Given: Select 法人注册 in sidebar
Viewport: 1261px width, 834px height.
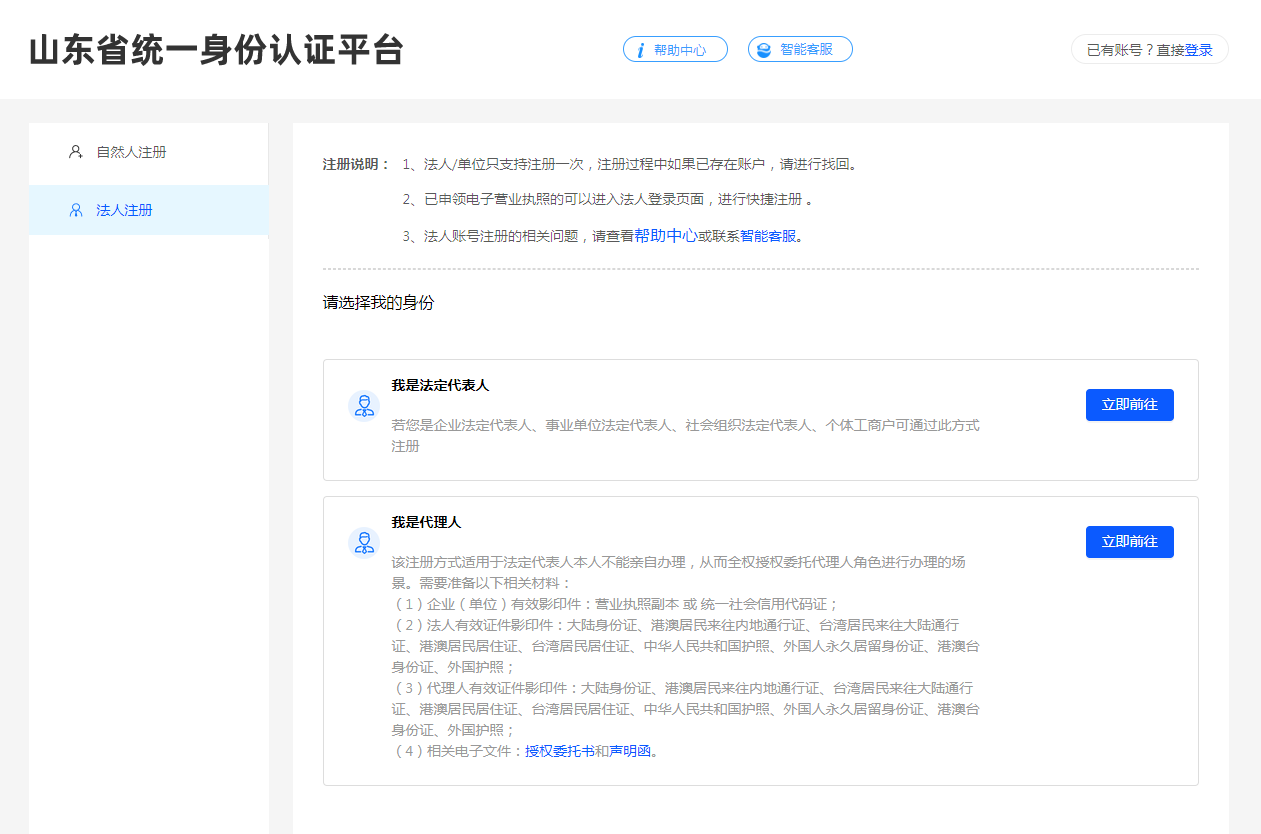Looking at the screenshot, I should coord(149,210).
